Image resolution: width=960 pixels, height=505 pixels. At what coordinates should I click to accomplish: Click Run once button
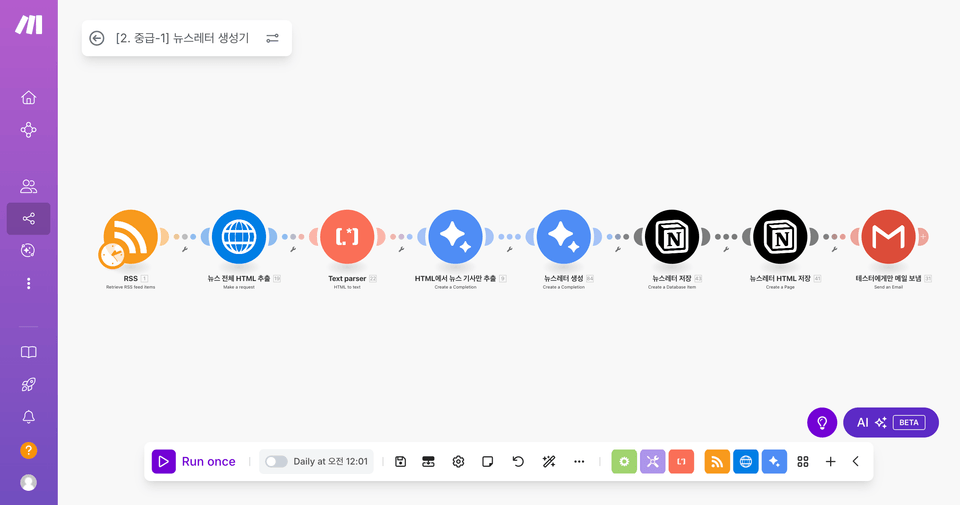click(194, 462)
